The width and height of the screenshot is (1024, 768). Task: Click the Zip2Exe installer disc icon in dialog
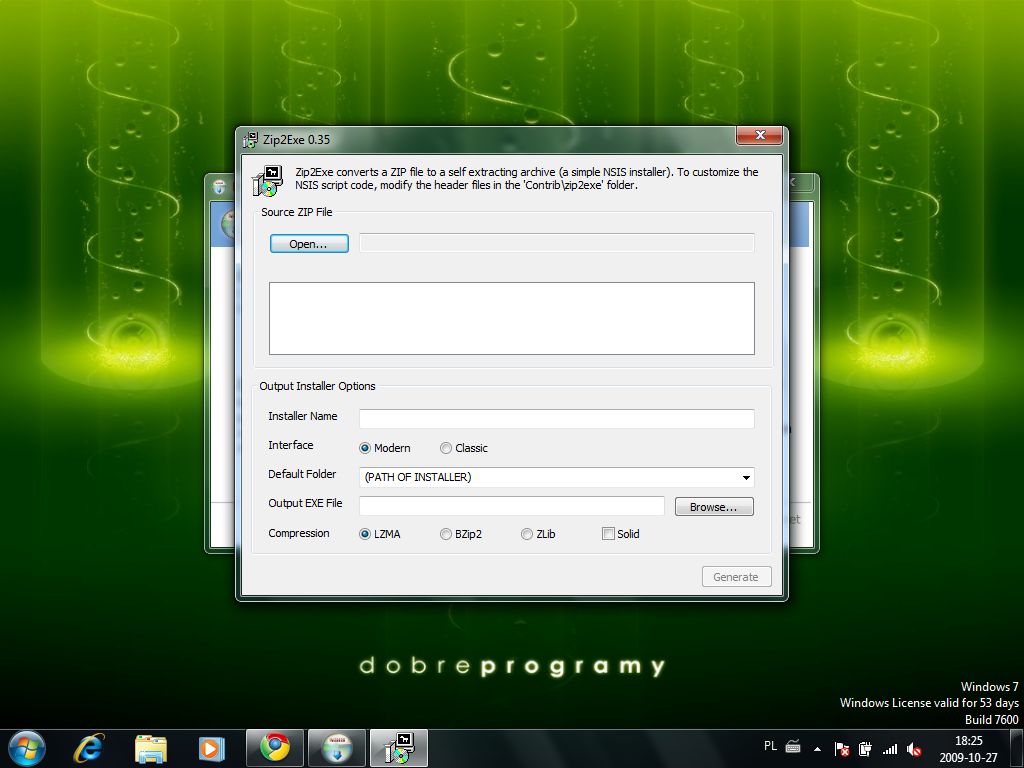point(268,181)
